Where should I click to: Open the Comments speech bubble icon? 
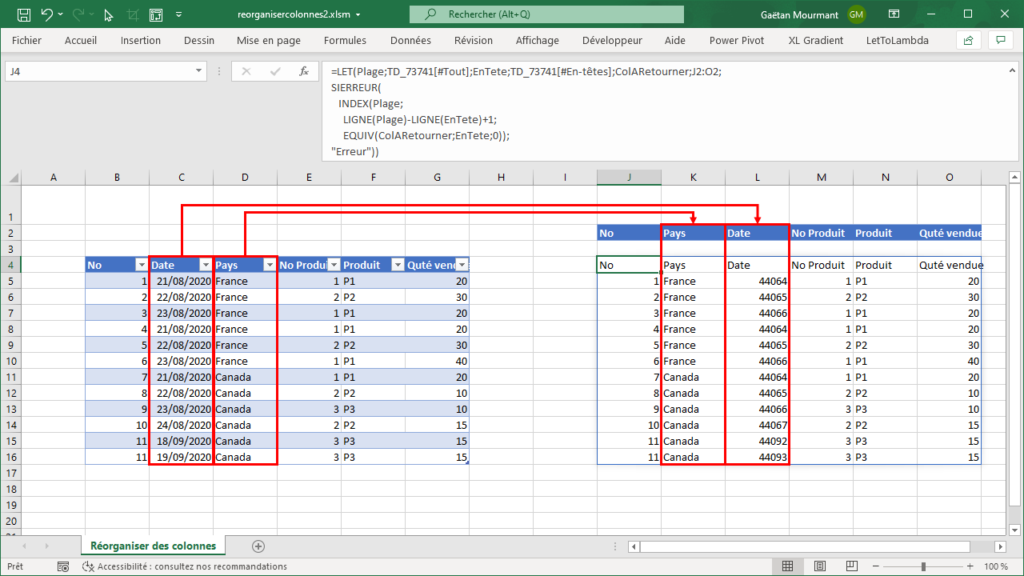(999, 41)
